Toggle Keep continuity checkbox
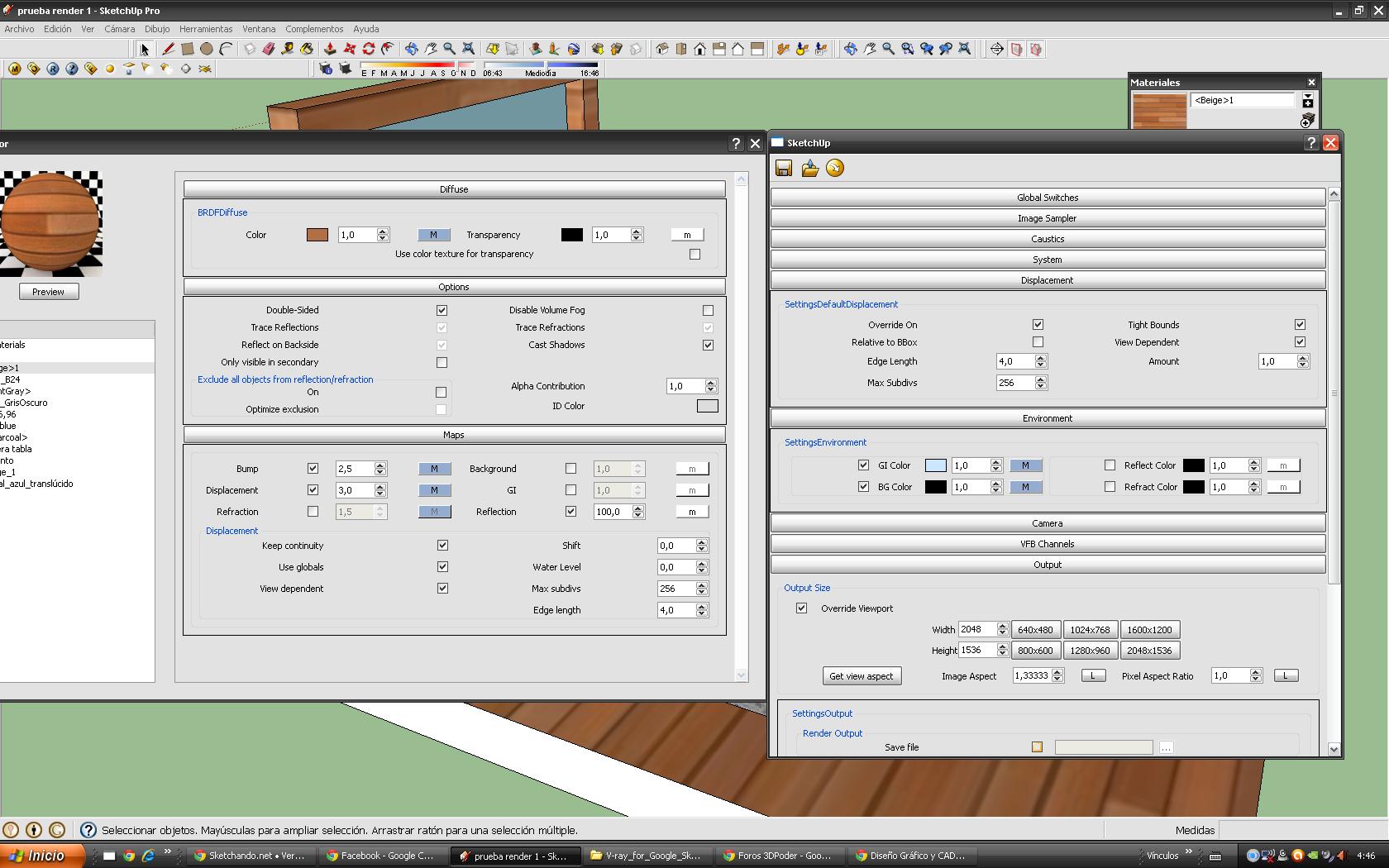 (x=442, y=546)
